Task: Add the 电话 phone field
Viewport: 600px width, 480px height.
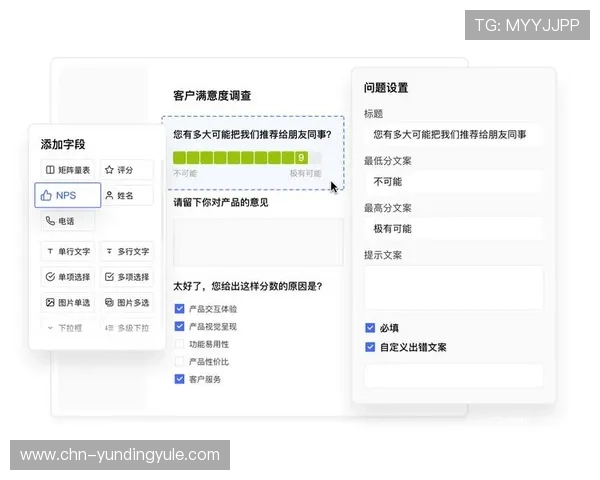Action: [67, 221]
